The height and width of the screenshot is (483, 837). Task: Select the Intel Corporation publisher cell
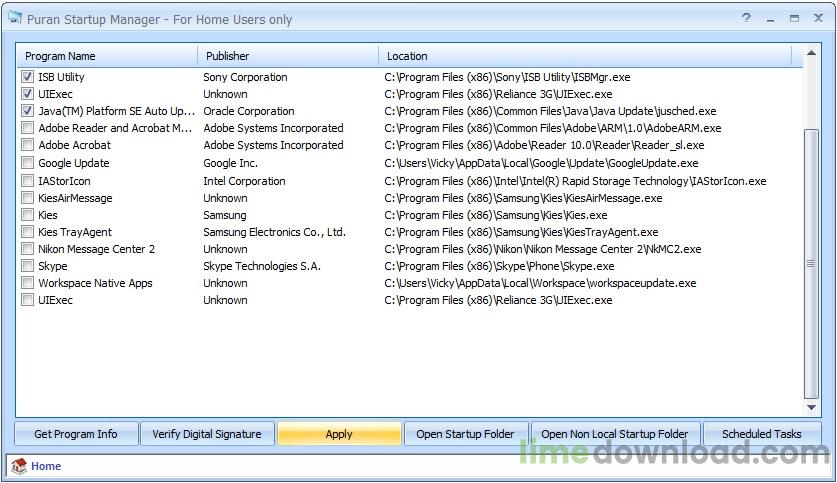pyautogui.click(x=244, y=181)
